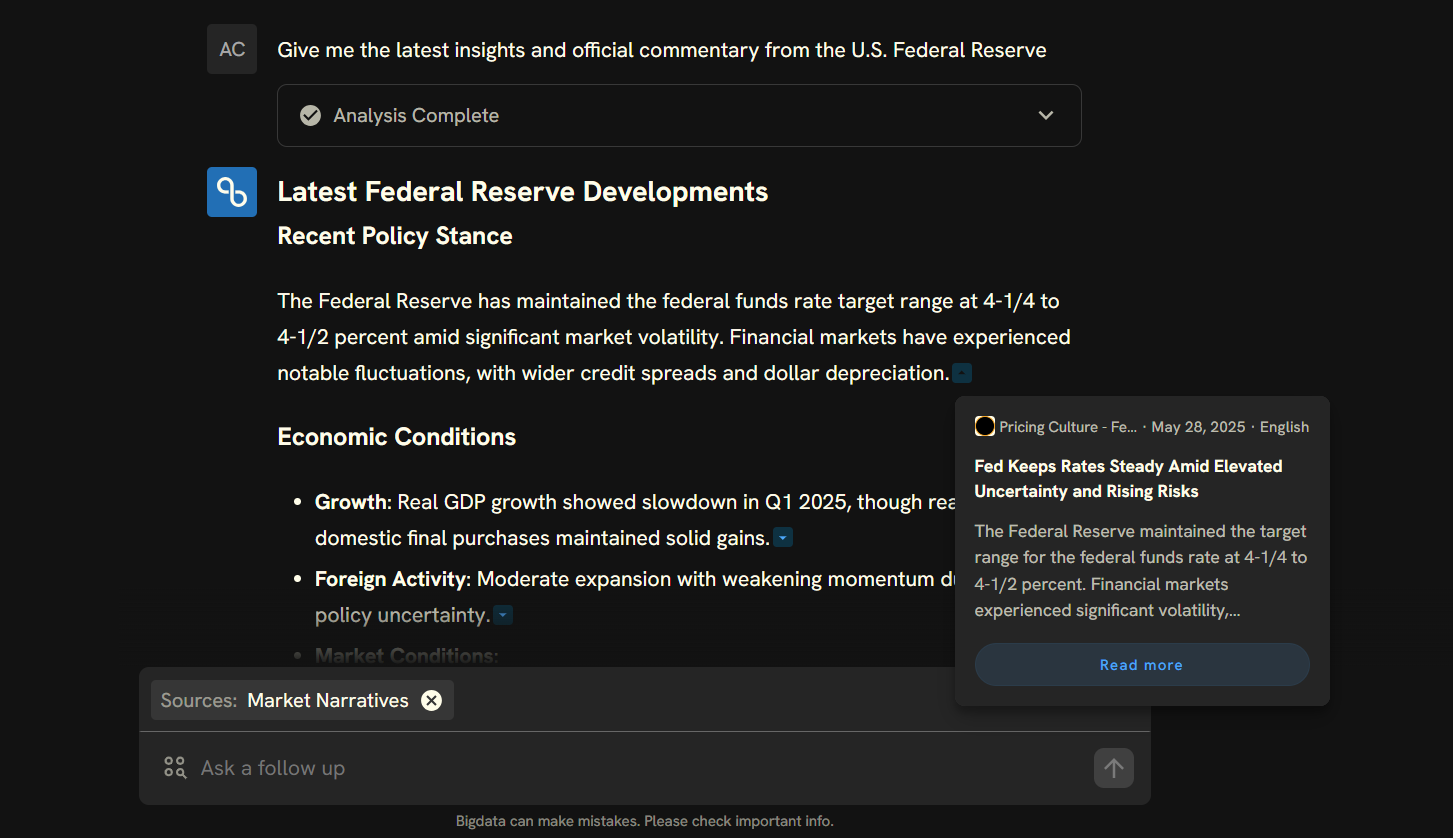Viewport: 1453px width, 838px height.
Task: Click the Sources label
Action: tap(199, 700)
